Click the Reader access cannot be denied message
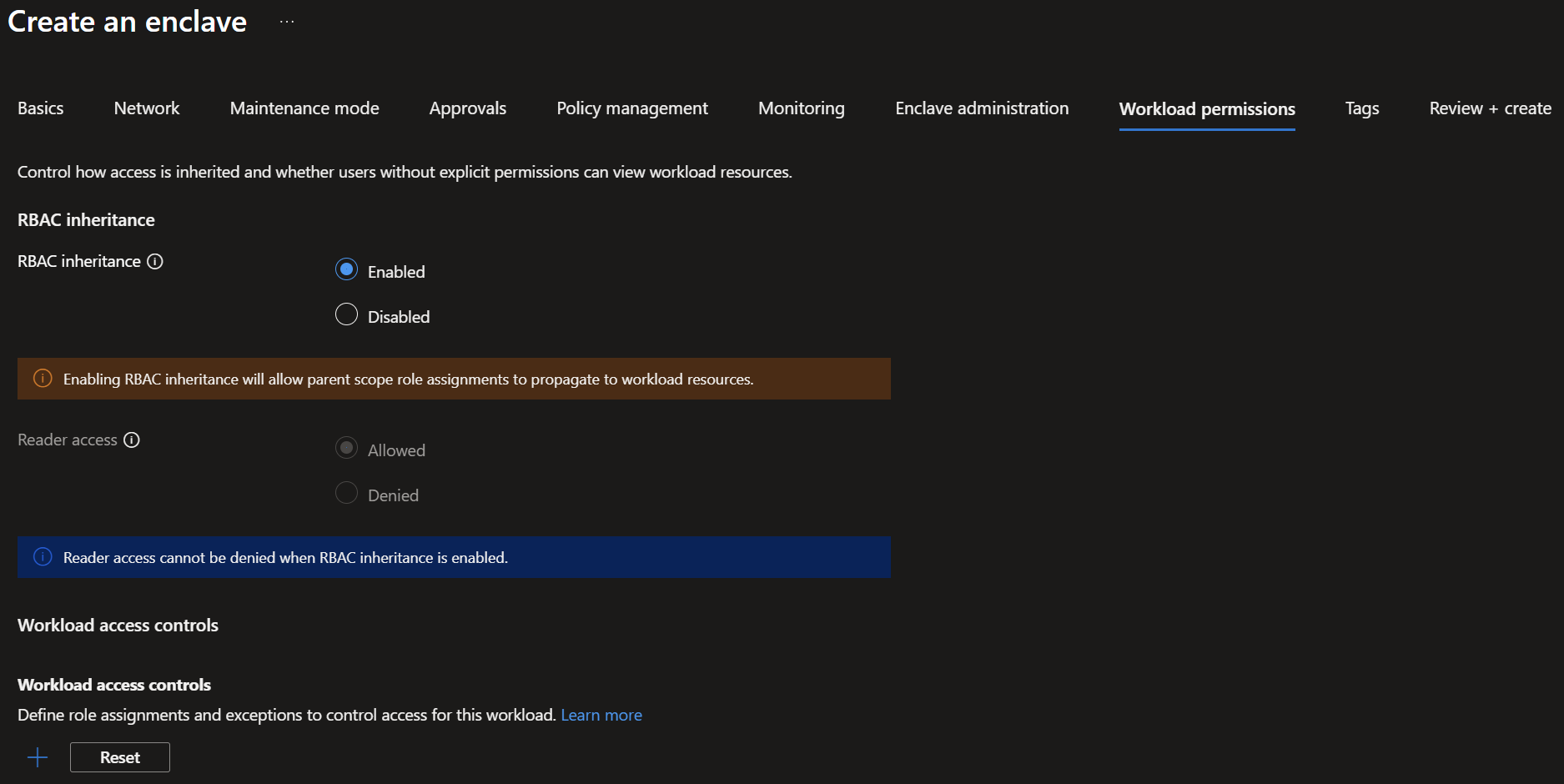Image resolution: width=1564 pixels, height=784 pixels. pos(285,558)
